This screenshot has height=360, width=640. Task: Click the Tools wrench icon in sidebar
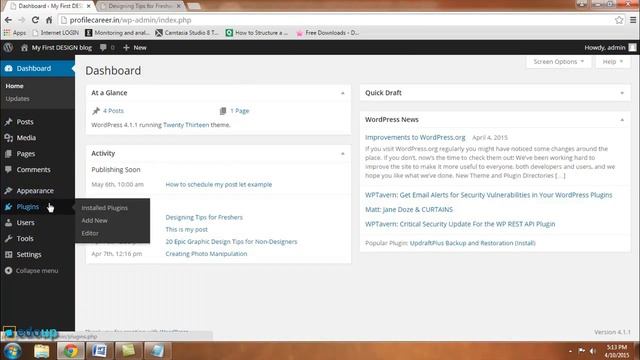click(x=9, y=238)
